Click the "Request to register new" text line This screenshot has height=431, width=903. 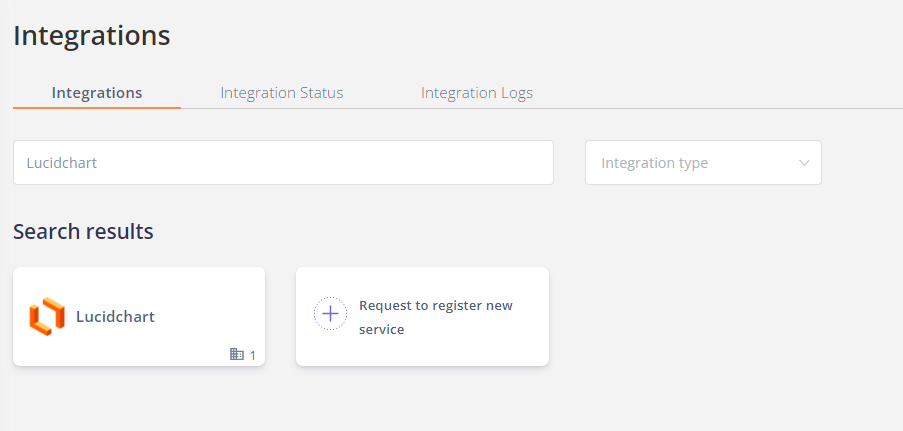[436, 305]
